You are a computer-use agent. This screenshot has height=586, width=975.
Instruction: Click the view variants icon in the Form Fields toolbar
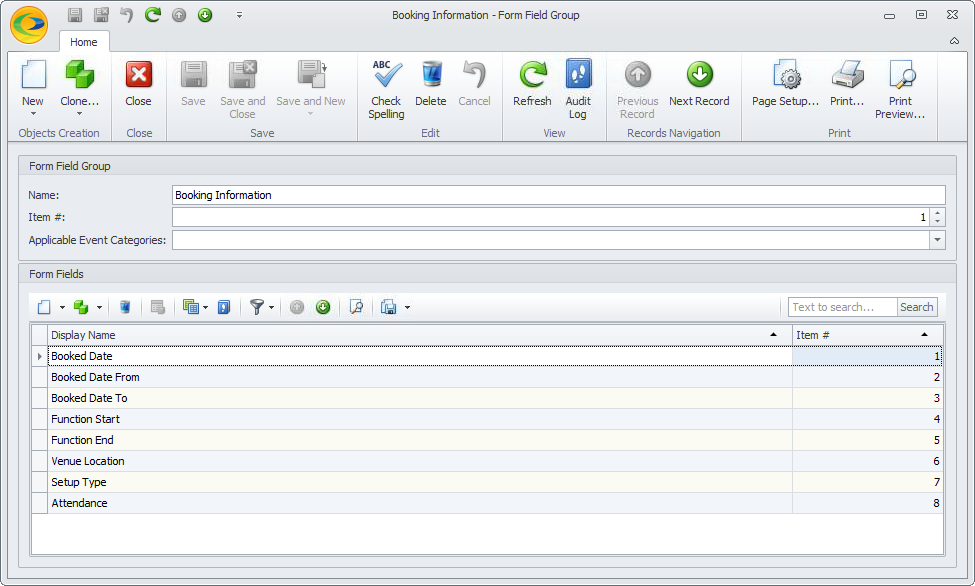[190, 307]
